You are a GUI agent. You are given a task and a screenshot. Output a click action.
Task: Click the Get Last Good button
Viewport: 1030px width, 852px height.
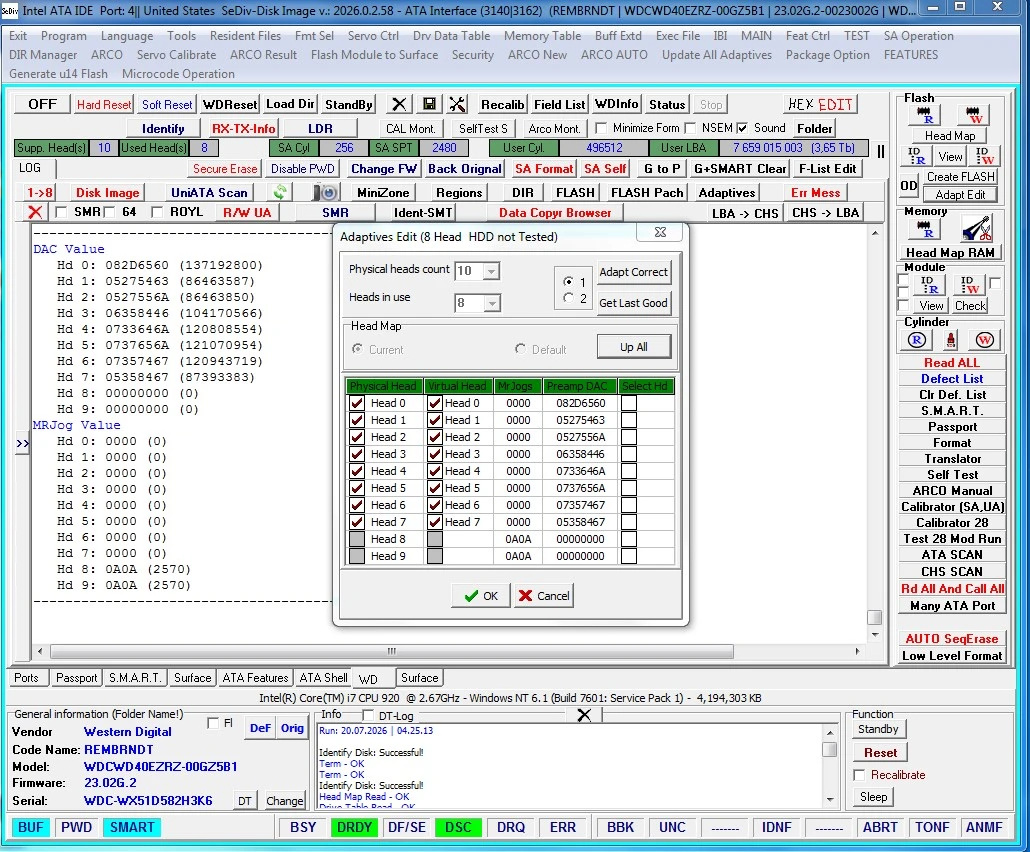(633, 303)
